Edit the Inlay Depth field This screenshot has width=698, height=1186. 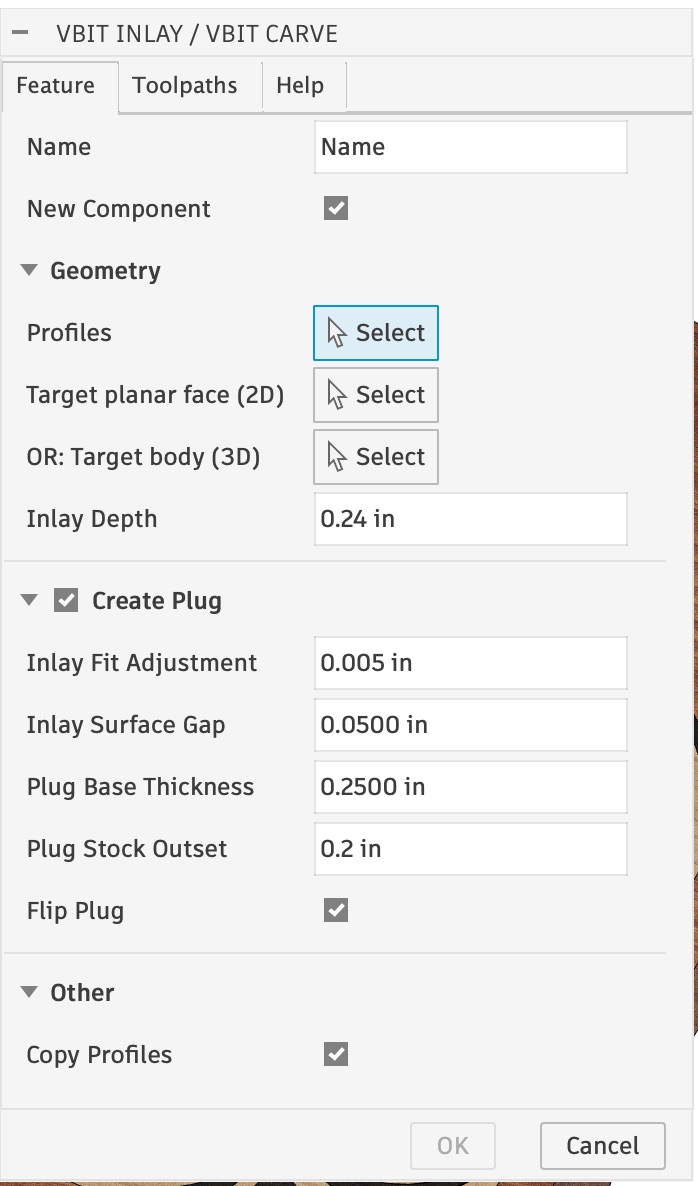470,519
